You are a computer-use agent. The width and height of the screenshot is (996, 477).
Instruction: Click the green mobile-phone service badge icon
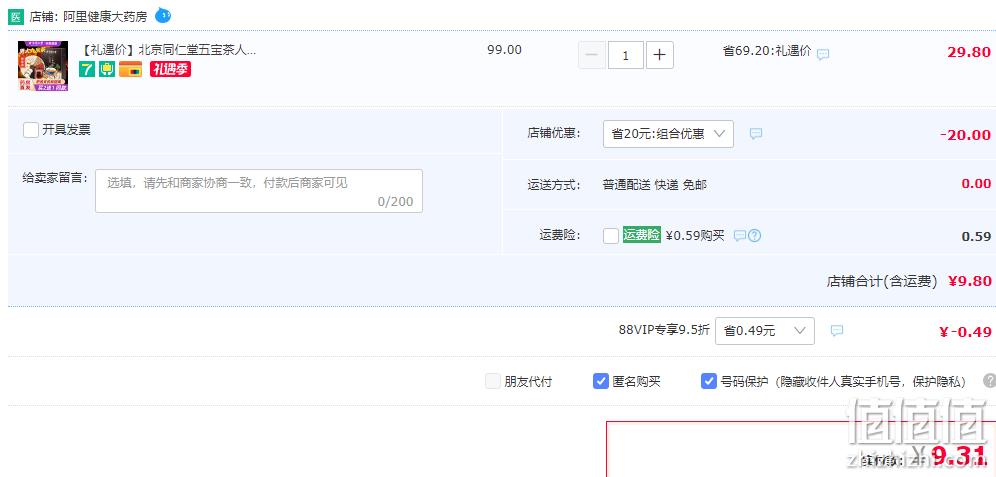tap(107, 69)
